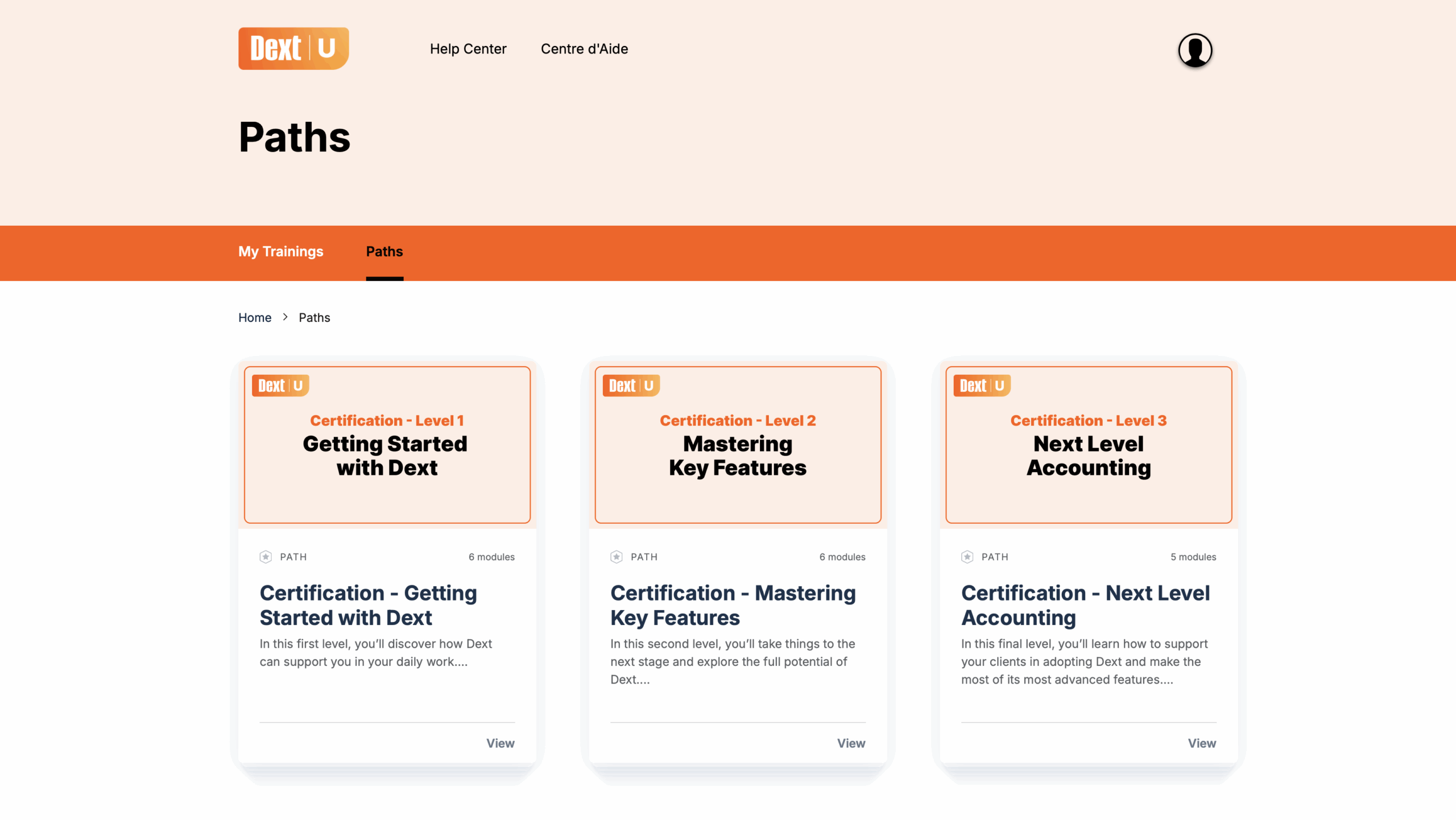Image resolution: width=1456 pixels, height=820 pixels.
Task: Open Certification - Next Level Accounting title
Action: click(1086, 605)
